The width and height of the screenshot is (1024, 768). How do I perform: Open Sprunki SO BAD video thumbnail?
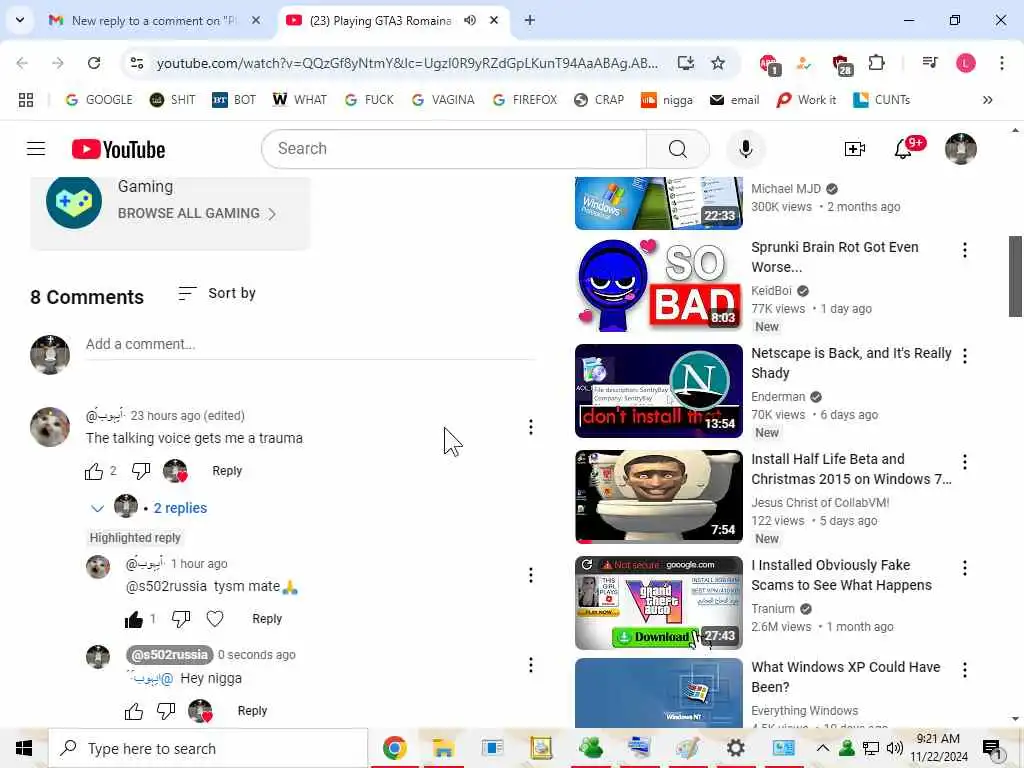tap(658, 285)
